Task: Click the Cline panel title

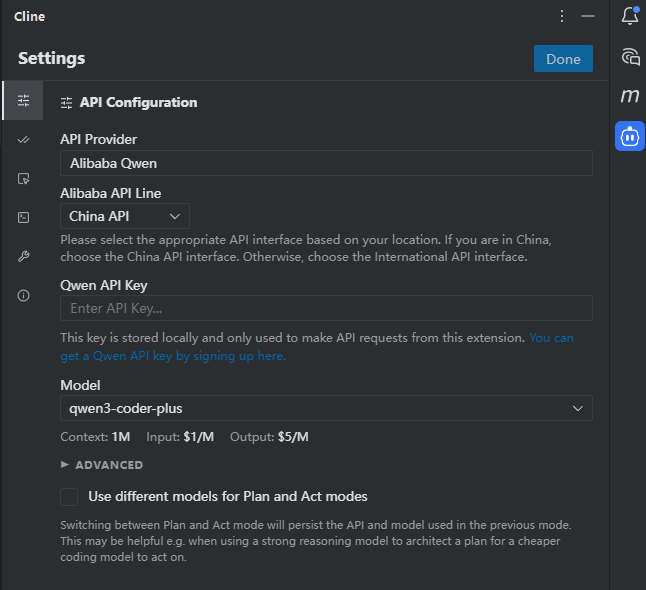Action: (30, 16)
